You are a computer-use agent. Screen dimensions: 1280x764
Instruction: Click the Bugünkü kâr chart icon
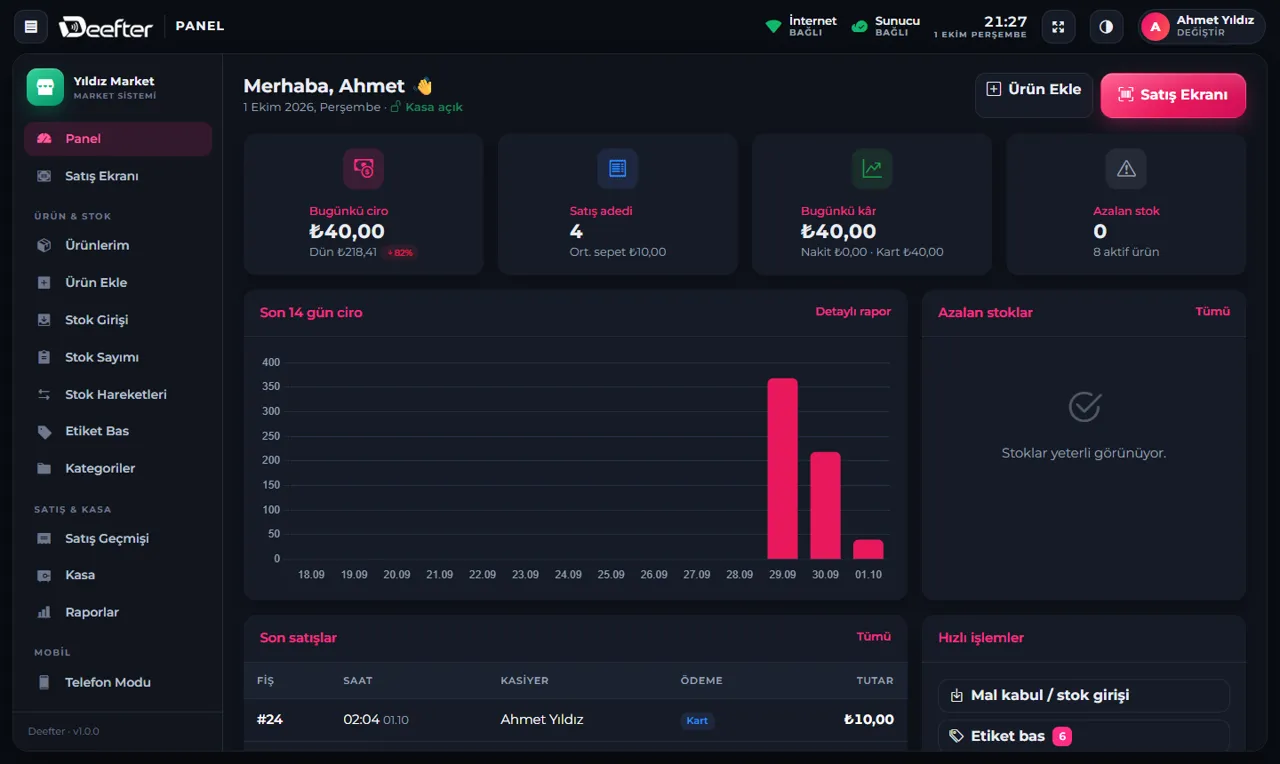point(872,169)
